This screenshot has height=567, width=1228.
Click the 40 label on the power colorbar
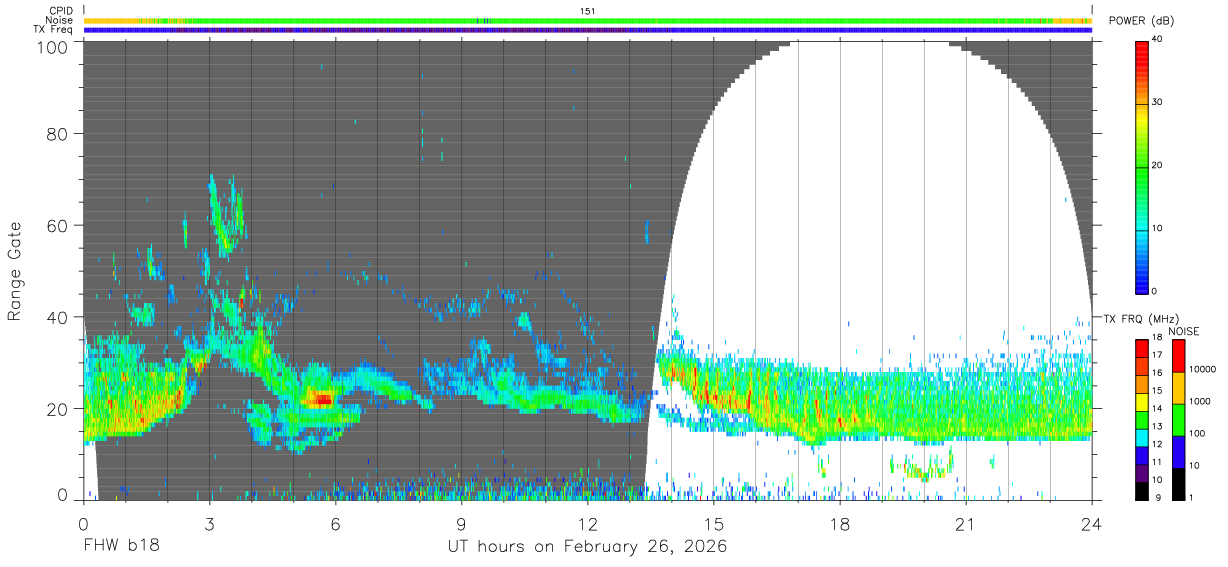click(x=1157, y=40)
